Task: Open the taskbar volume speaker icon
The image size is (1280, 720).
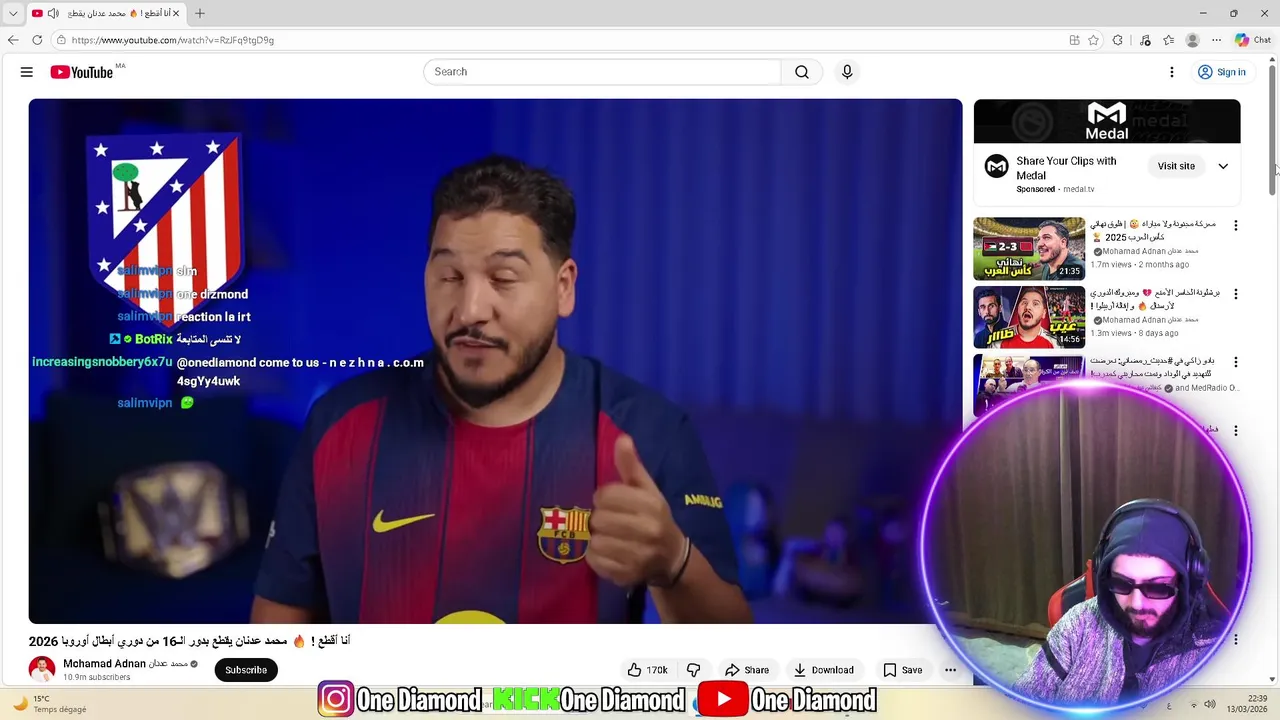Action: tap(1210, 704)
